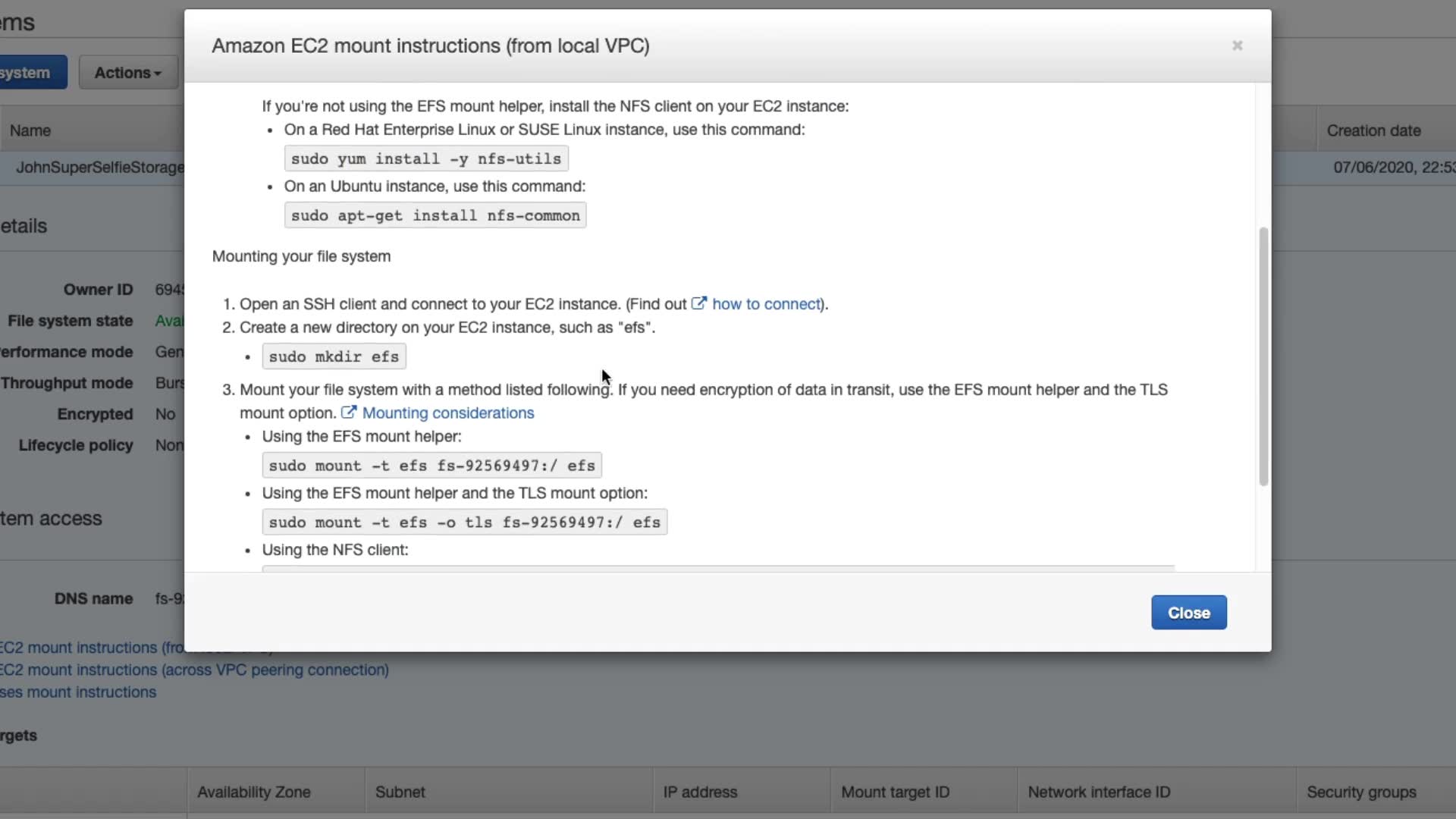Click the external-link icon before 'how to connect'
Viewport: 1456px width, 819px height.
pyautogui.click(x=698, y=303)
